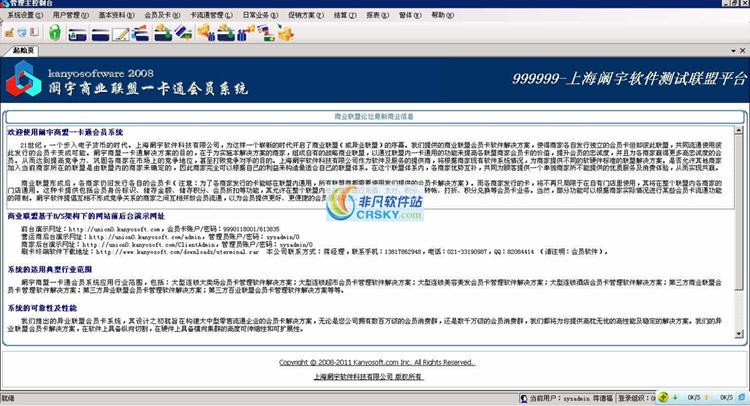Image resolution: width=750 pixels, height=406 pixels.
Task: Click the front-end demo URL union0.kanyosoft.com
Action: pos(114,230)
